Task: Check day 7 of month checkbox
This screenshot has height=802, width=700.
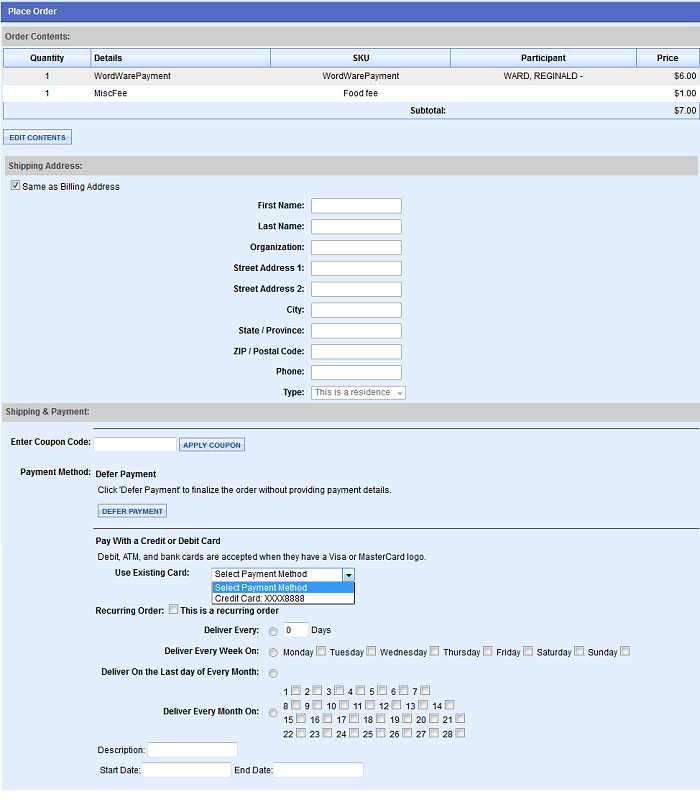Action: (425, 690)
